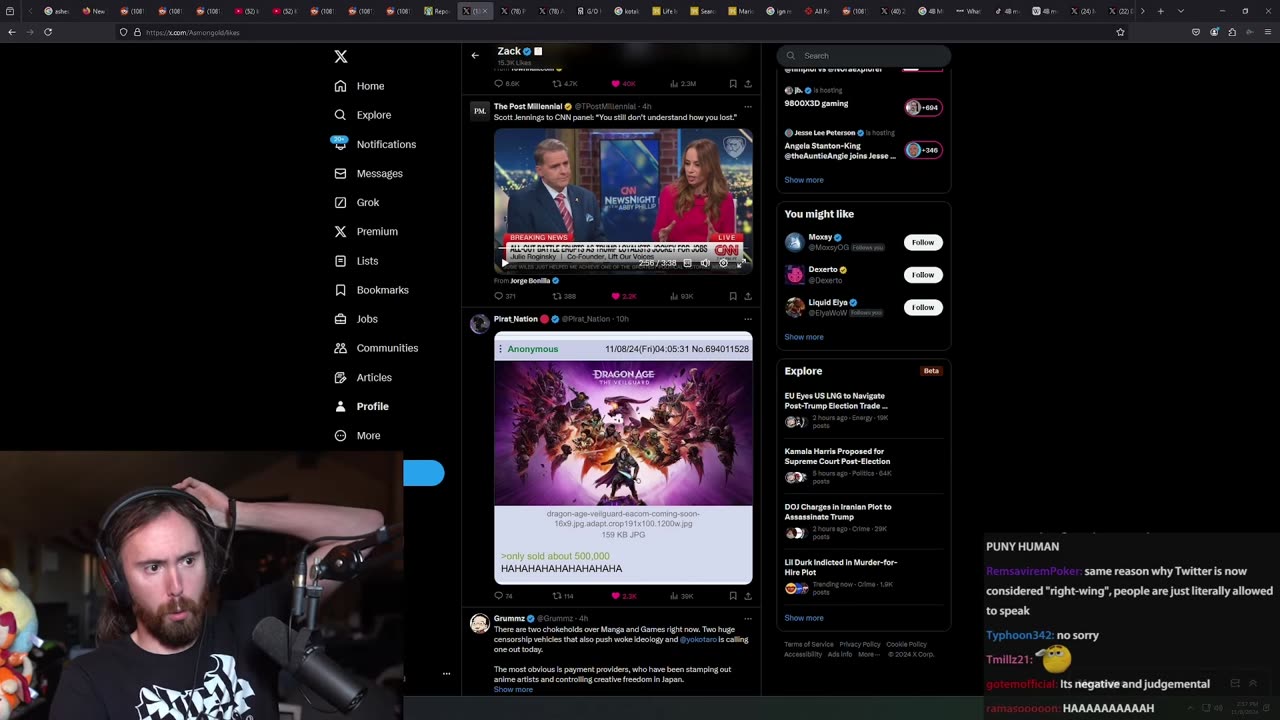Screen dimensions: 1280x720
Task: Play the CNN NewsNight video
Action: coord(505,263)
